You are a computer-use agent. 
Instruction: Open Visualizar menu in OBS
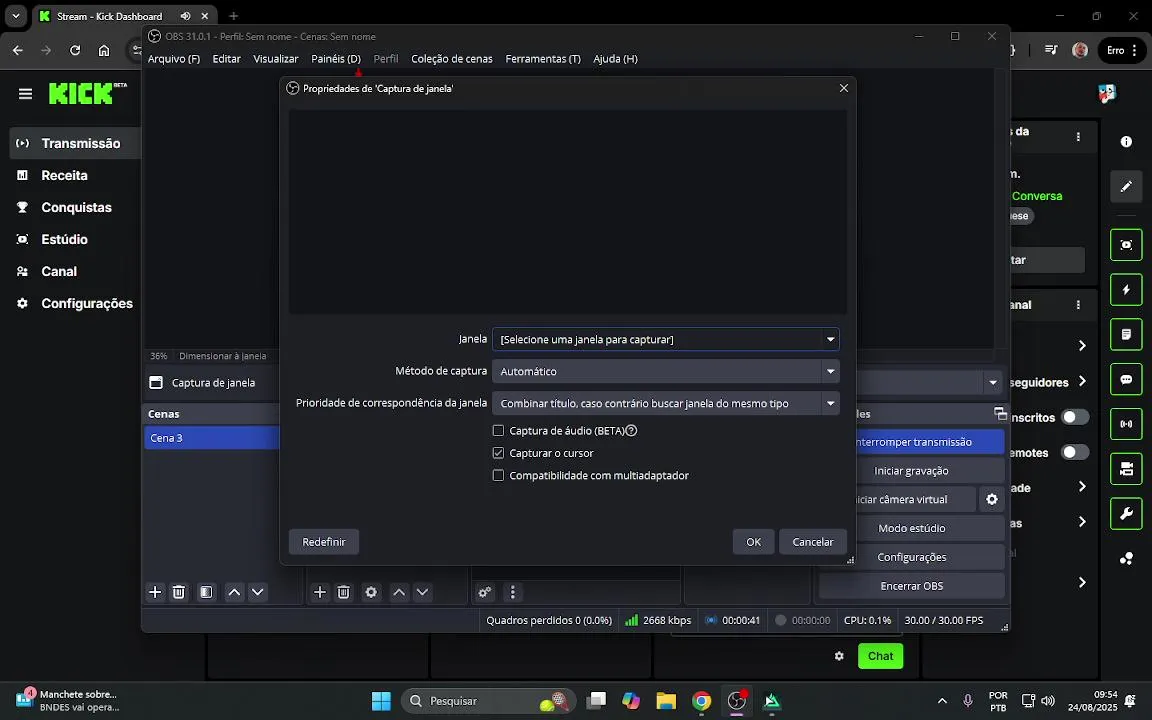276,59
